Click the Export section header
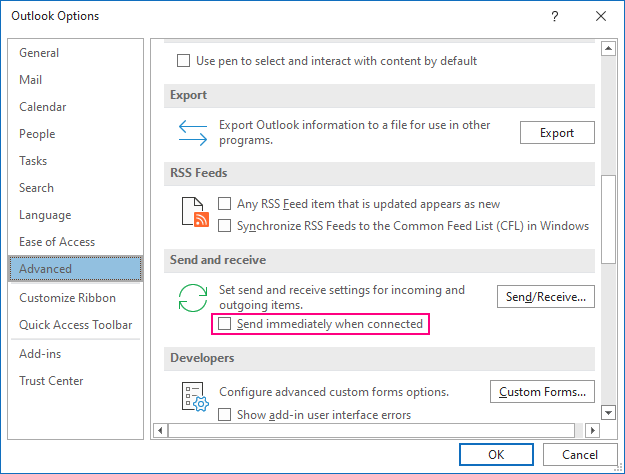The width and height of the screenshot is (625, 474). coord(379,95)
